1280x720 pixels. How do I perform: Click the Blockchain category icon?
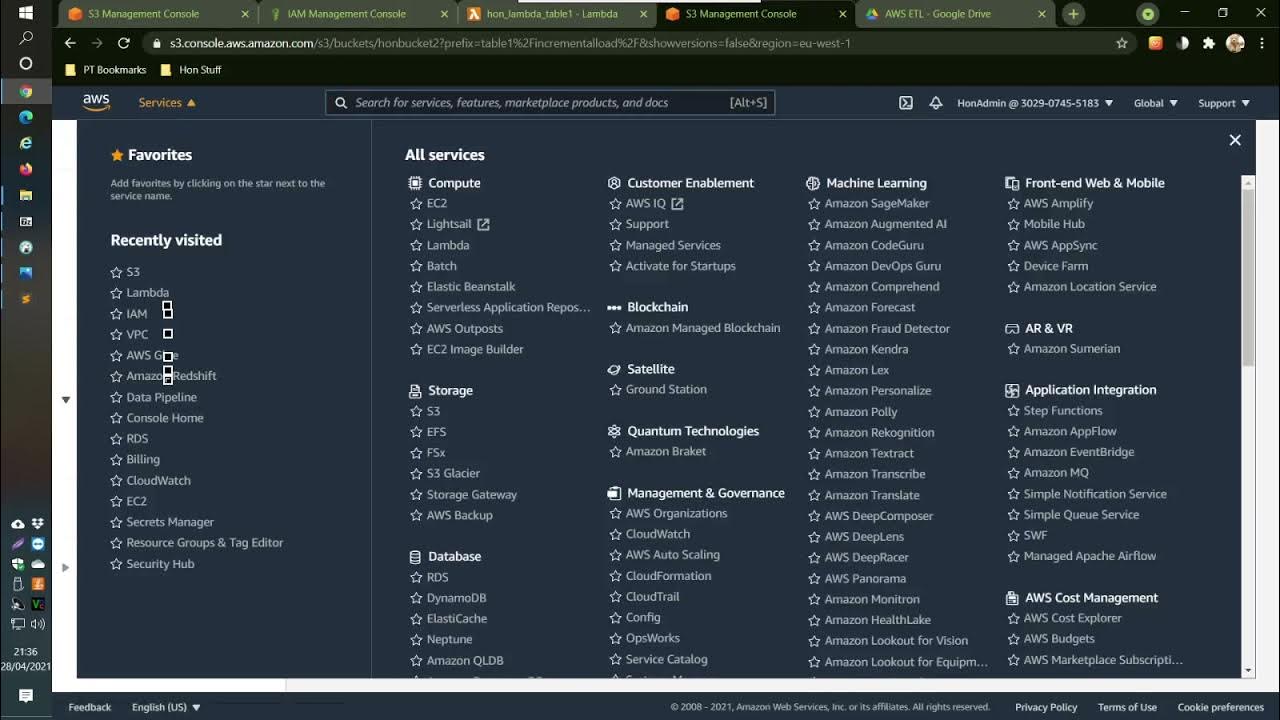coord(614,307)
